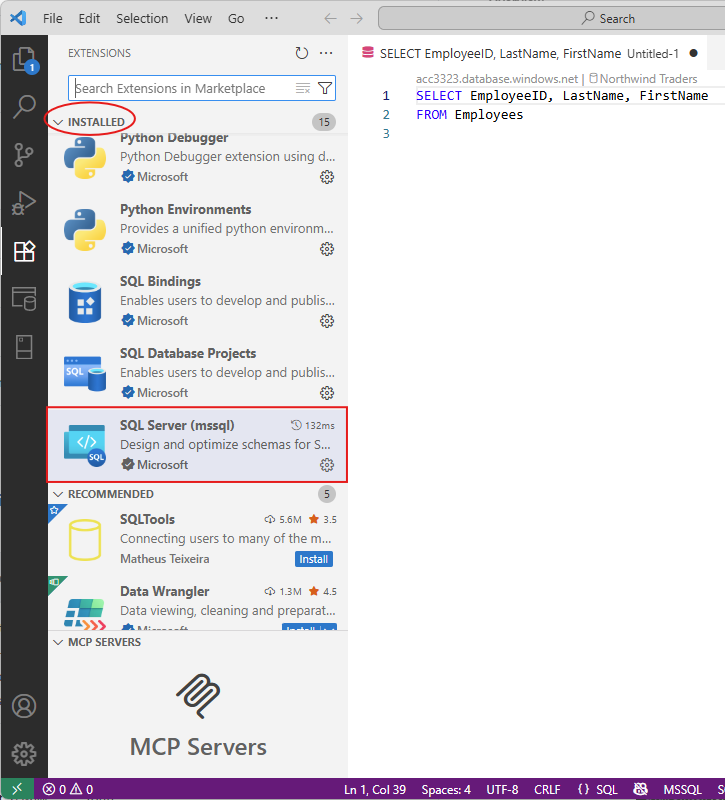The image size is (725, 800).
Task: Click the VS Code logo icon
Action: pyautogui.click(x=18, y=18)
